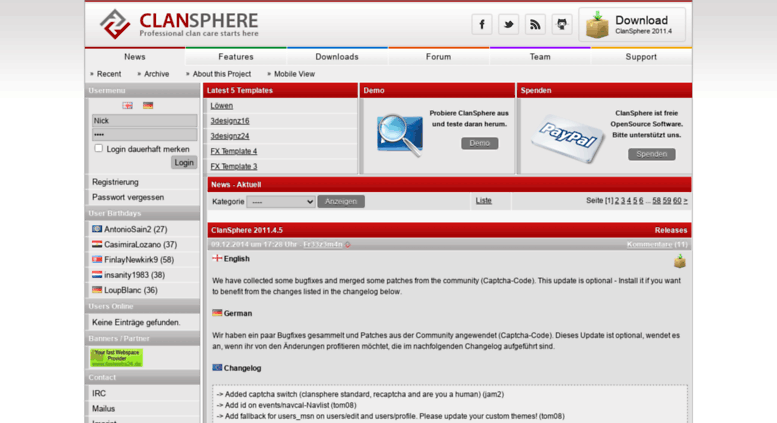Click the PayPal card image
This screenshot has width=777, height=423.
click(x=567, y=139)
